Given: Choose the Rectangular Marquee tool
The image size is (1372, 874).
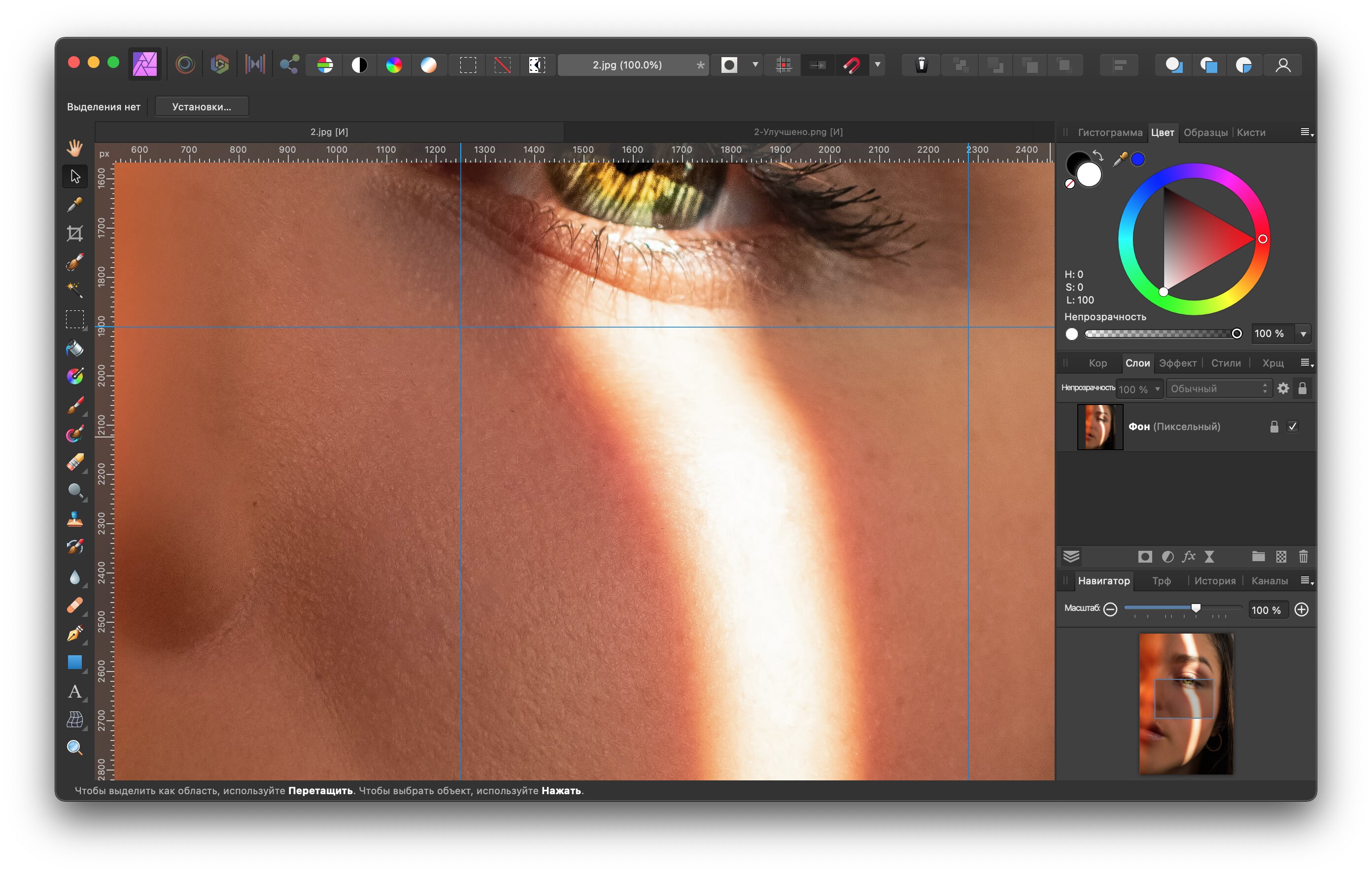Looking at the screenshot, I should coord(74,320).
